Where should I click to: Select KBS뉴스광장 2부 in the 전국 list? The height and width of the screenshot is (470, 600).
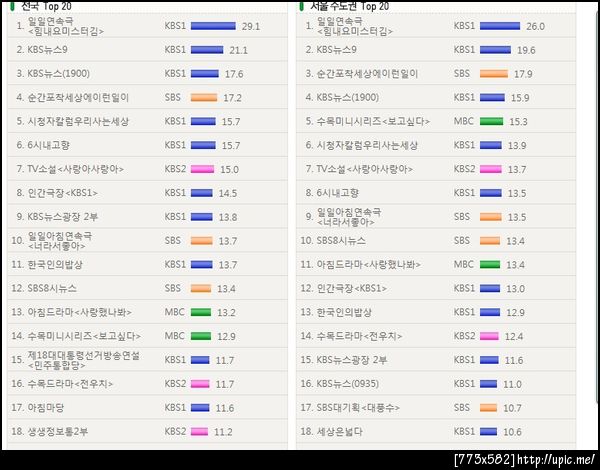click(63, 217)
